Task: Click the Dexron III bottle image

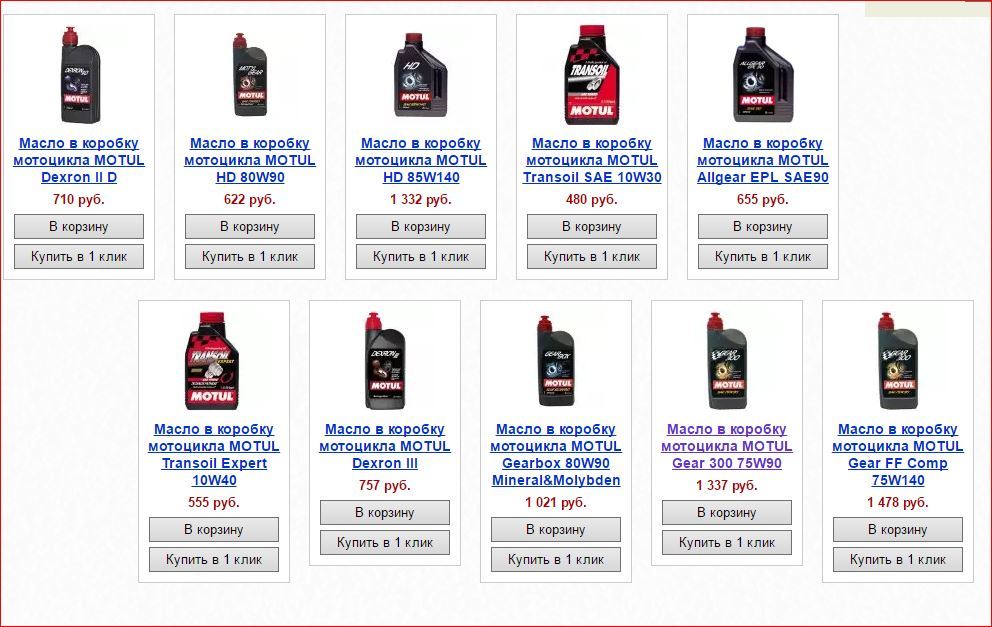Action: [385, 361]
